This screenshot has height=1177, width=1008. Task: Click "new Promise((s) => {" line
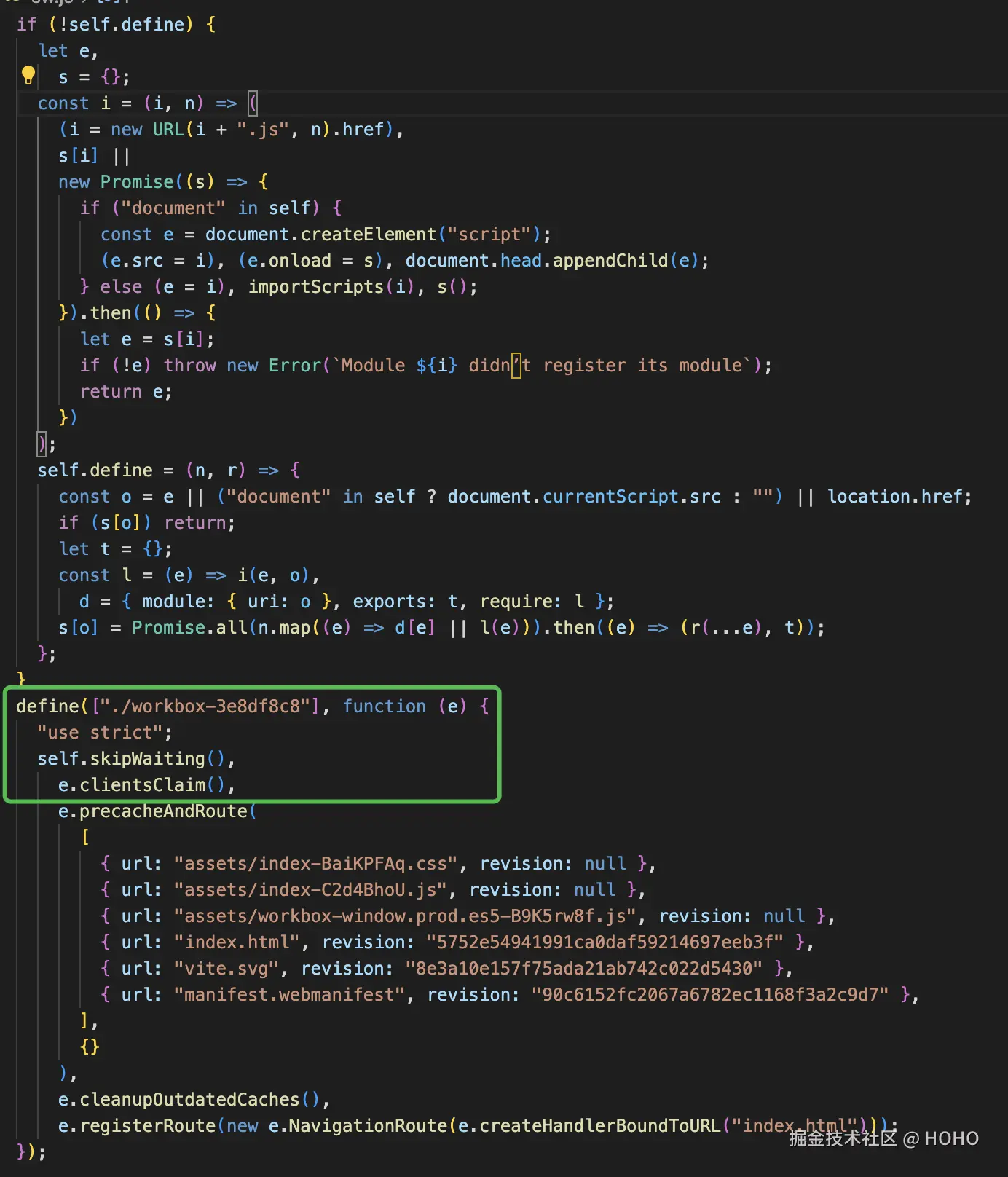[x=164, y=182]
